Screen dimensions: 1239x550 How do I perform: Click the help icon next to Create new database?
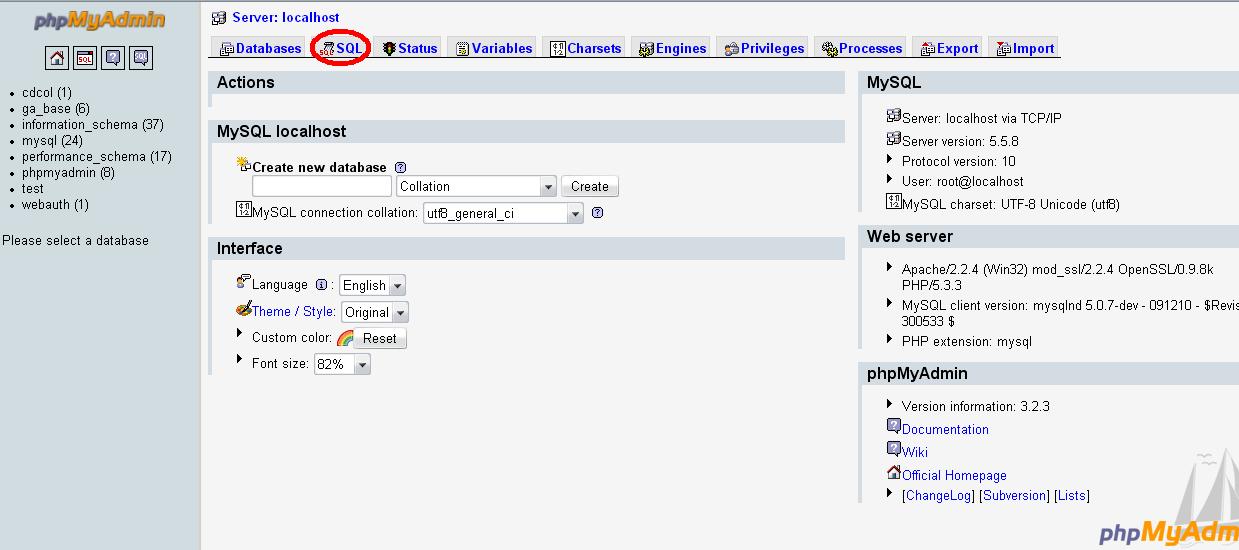pyautogui.click(x=400, y=167)
